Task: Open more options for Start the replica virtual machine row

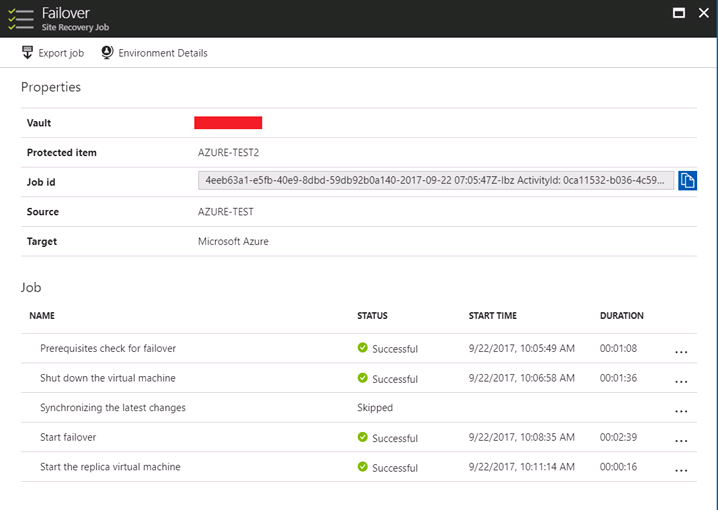Action: tap(681, 471)
